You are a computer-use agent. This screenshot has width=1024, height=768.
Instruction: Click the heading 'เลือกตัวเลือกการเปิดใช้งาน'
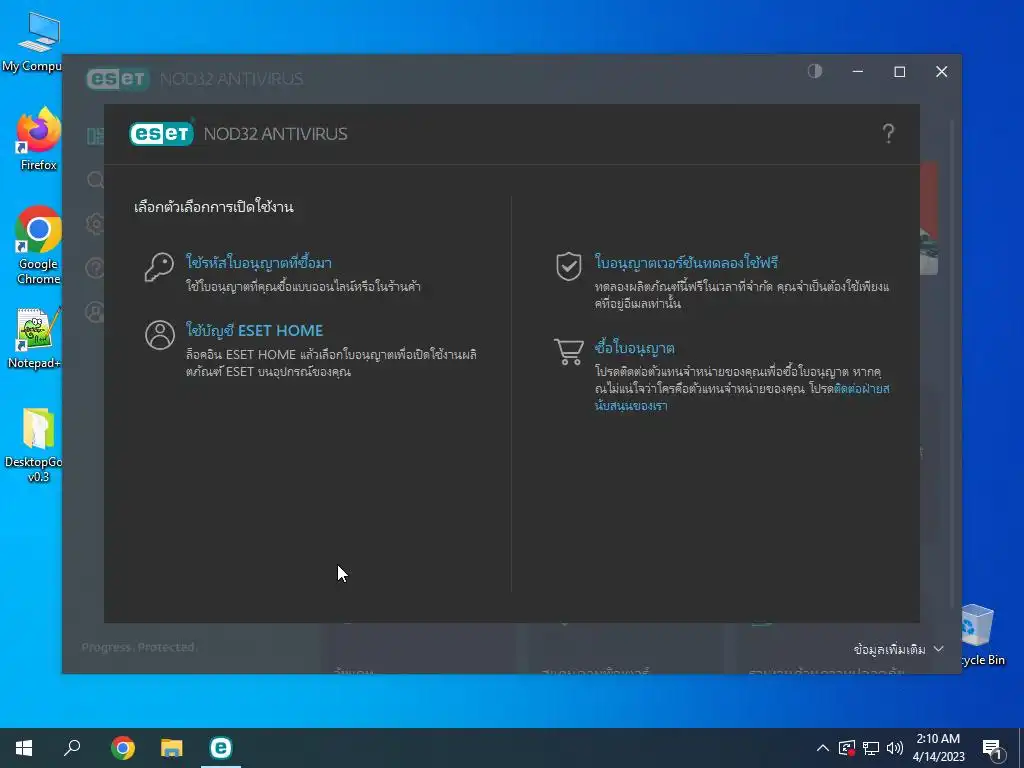214,207
